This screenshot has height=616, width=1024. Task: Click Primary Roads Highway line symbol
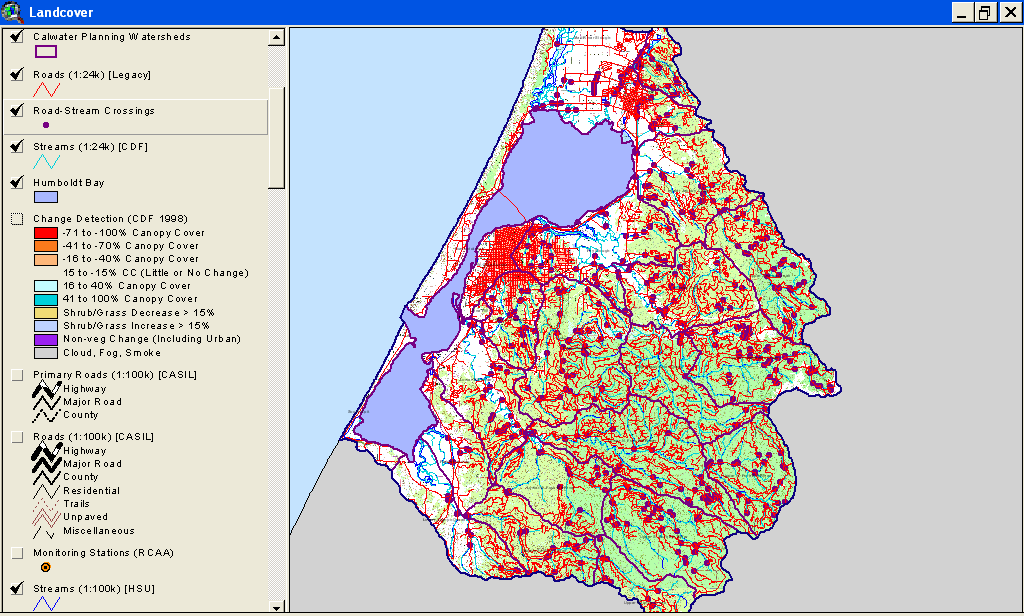pos(46,389)
